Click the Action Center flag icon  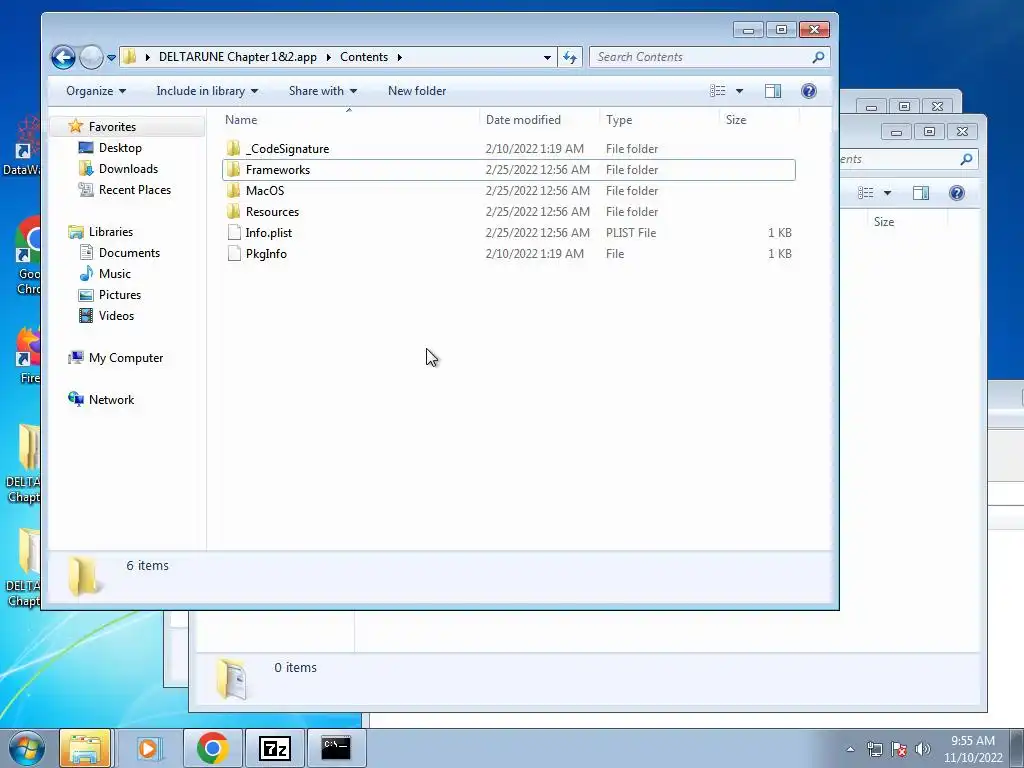(899, 749)
